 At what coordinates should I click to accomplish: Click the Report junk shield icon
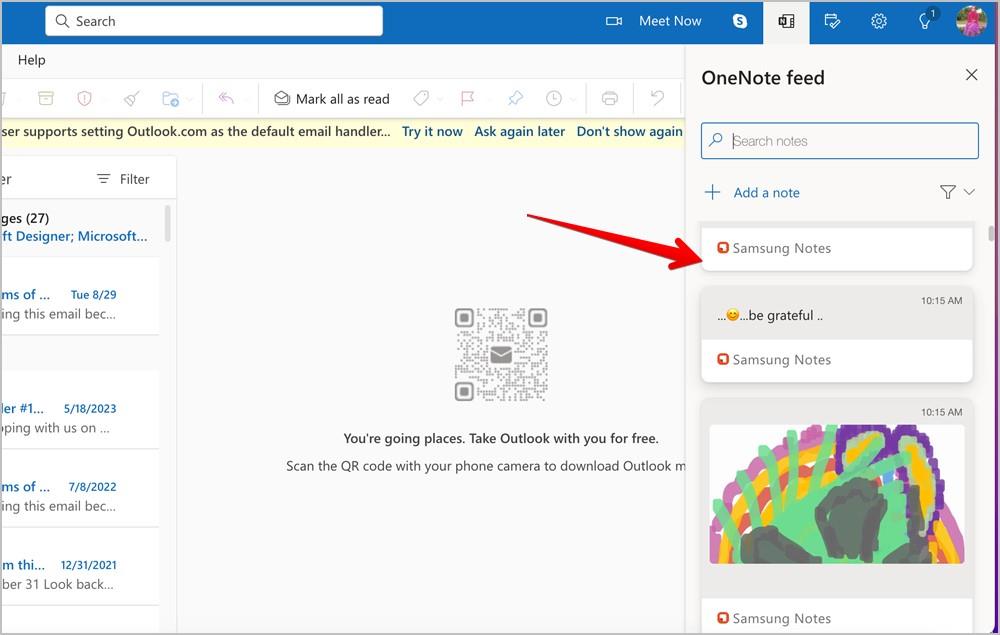click(x=84, y=98)
